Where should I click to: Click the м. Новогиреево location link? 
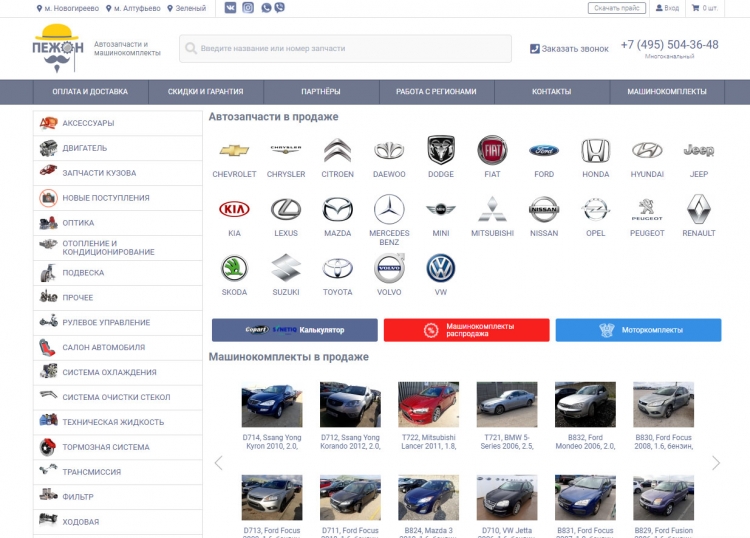click(67, 8)
